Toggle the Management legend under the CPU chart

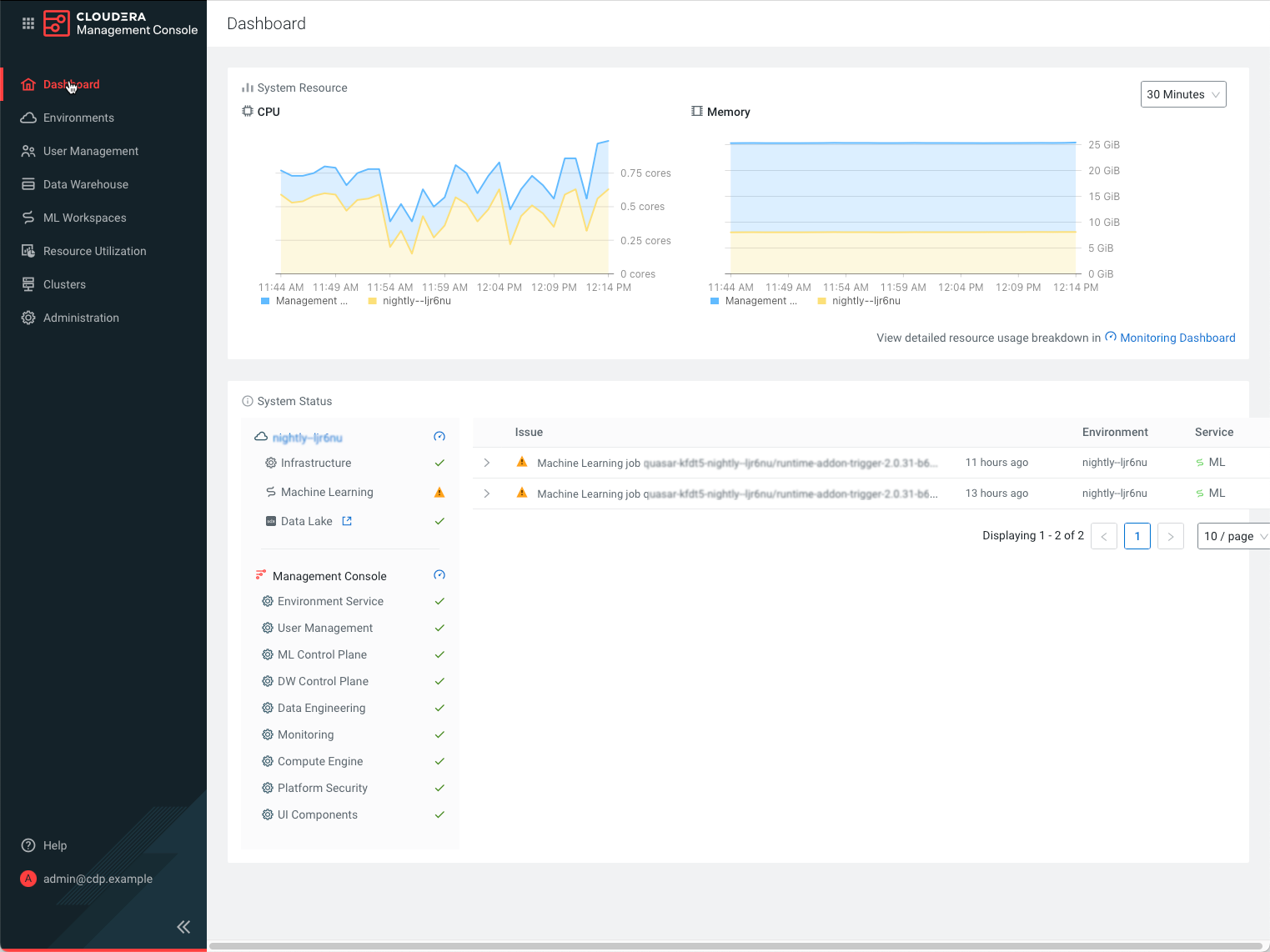[x=305, y=301]
